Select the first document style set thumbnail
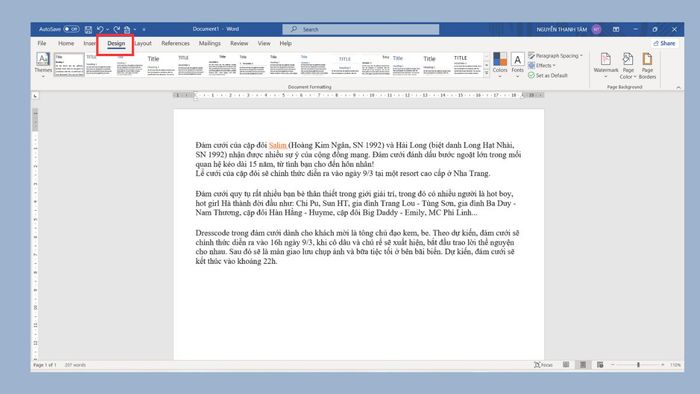The width and height of the screenshot is (700, 394). (x=69, y=65)
